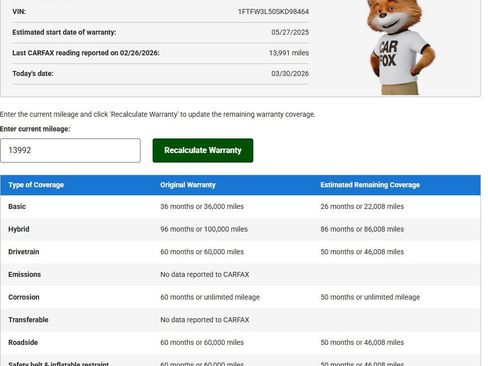Click the 'Enter current mileage:' label

coord(35,129)
